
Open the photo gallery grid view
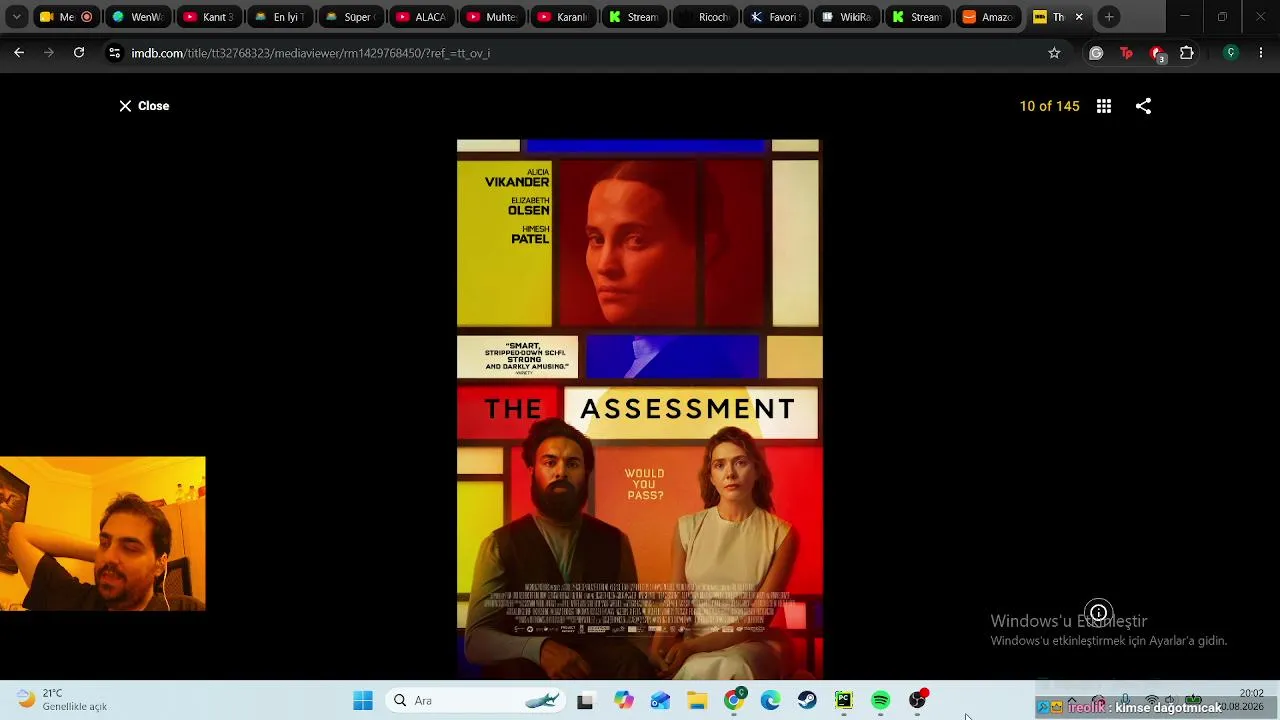(x=1104, y=106)
